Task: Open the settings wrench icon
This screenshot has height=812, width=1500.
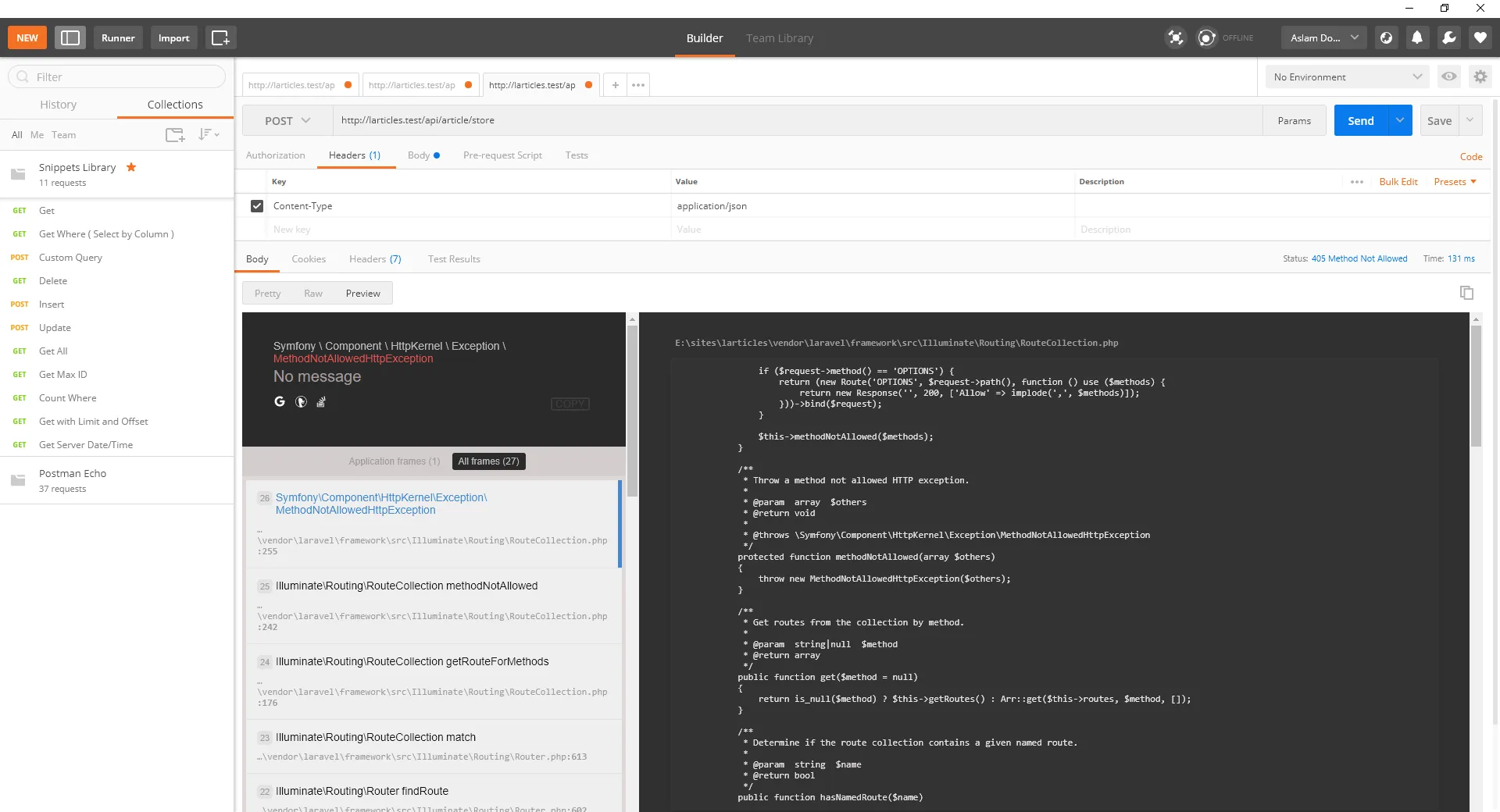Action: (1448, 37)
